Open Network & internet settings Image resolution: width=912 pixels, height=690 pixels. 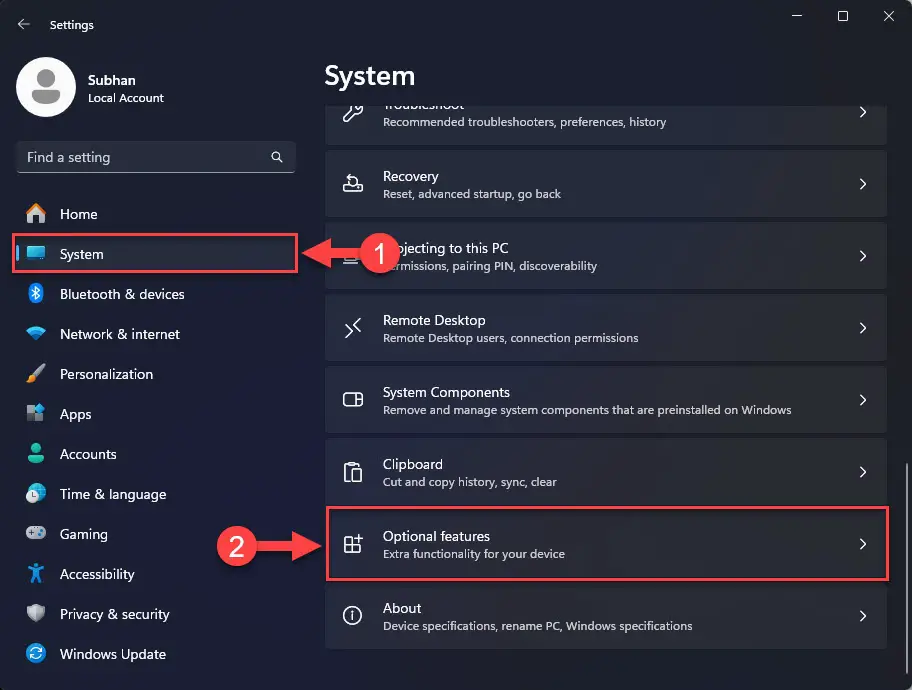(x=155, y=334)
